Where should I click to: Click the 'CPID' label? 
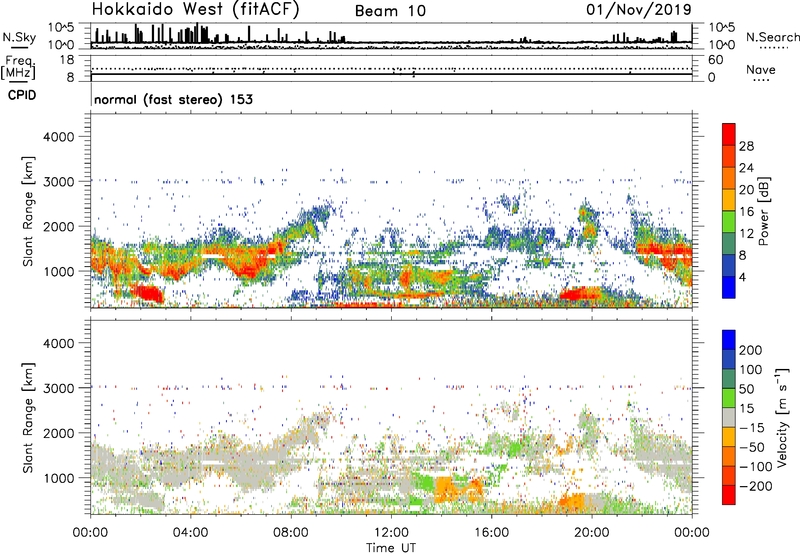click(x=22, y=95)
